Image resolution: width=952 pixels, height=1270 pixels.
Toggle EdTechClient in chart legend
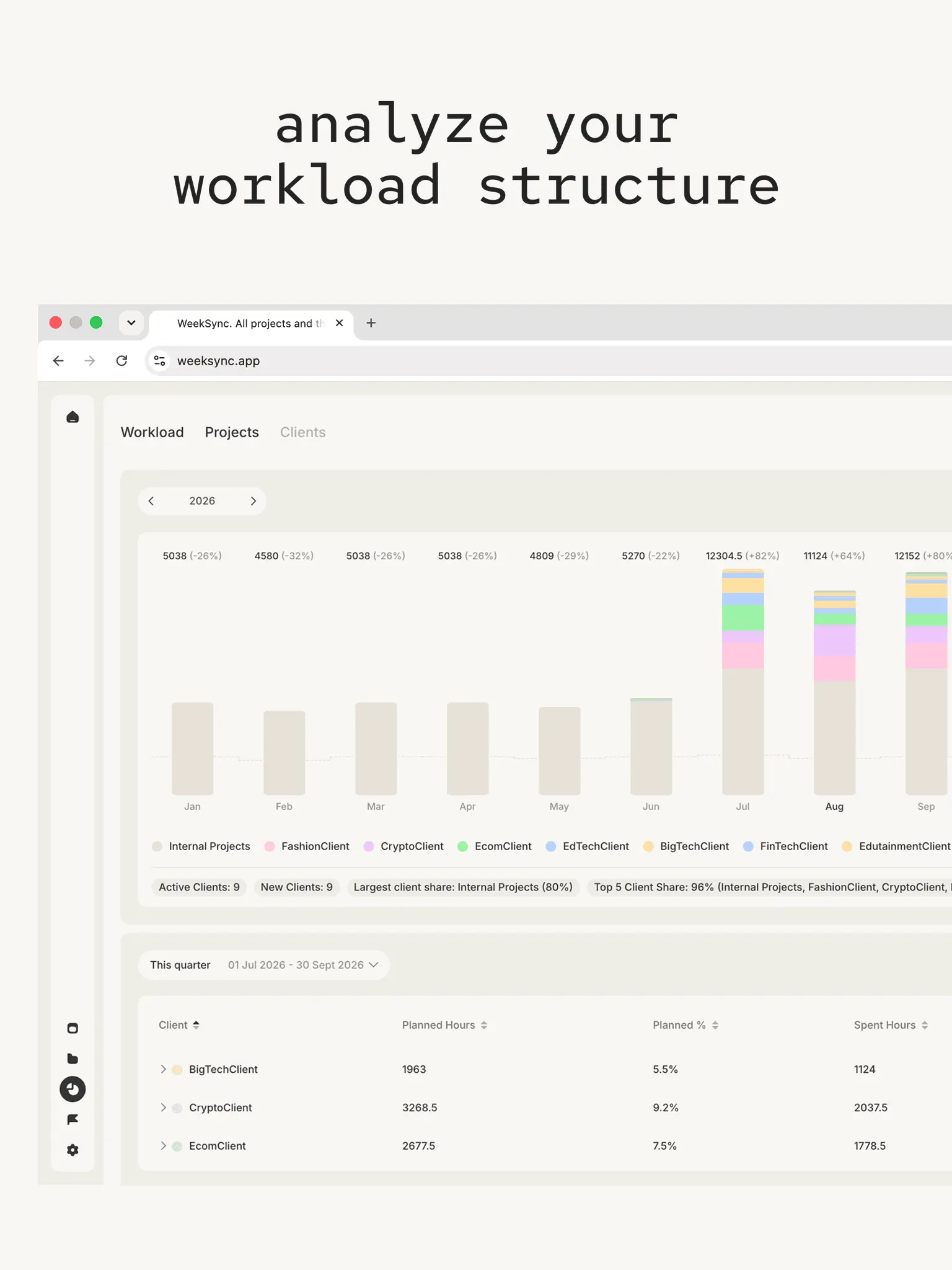pyautogui.click(x=587, y=846)
